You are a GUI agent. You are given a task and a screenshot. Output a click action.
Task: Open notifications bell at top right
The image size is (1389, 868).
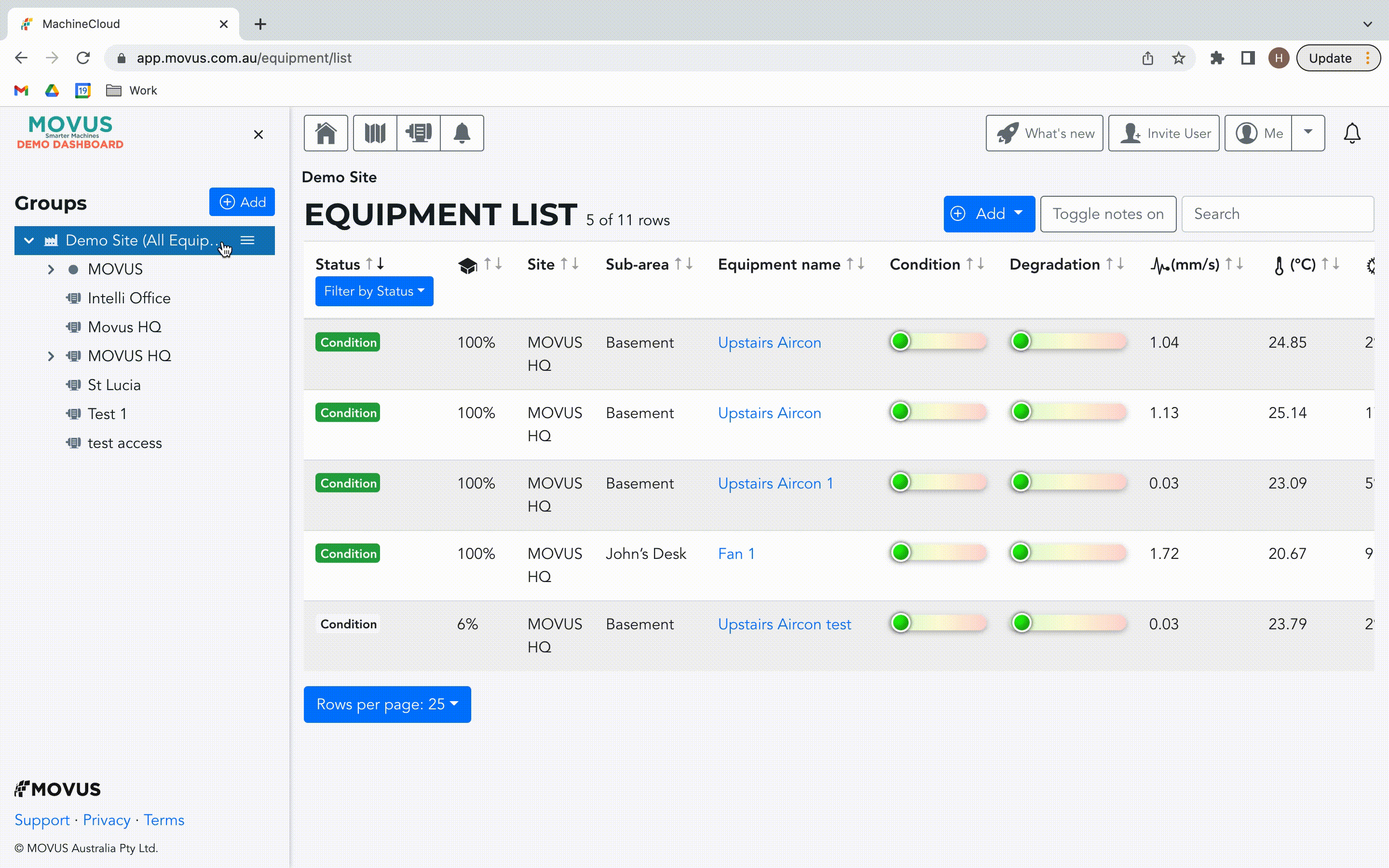[1352, 133]
